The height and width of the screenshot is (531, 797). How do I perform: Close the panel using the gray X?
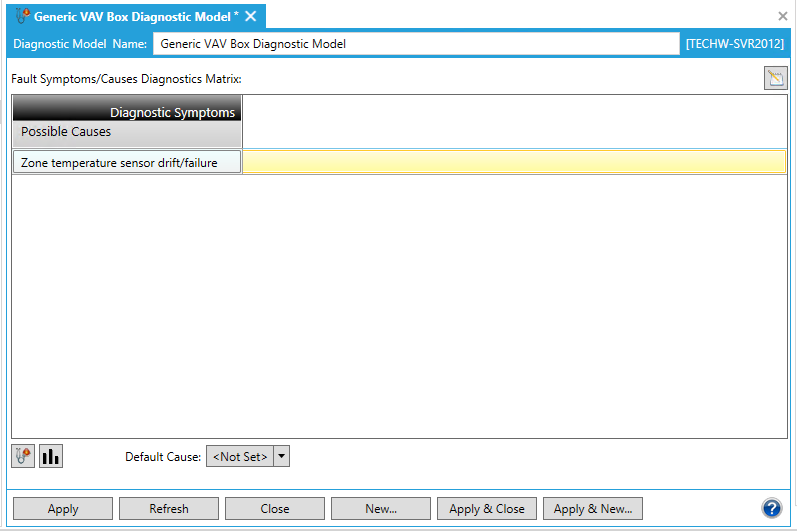click(783, 16)
